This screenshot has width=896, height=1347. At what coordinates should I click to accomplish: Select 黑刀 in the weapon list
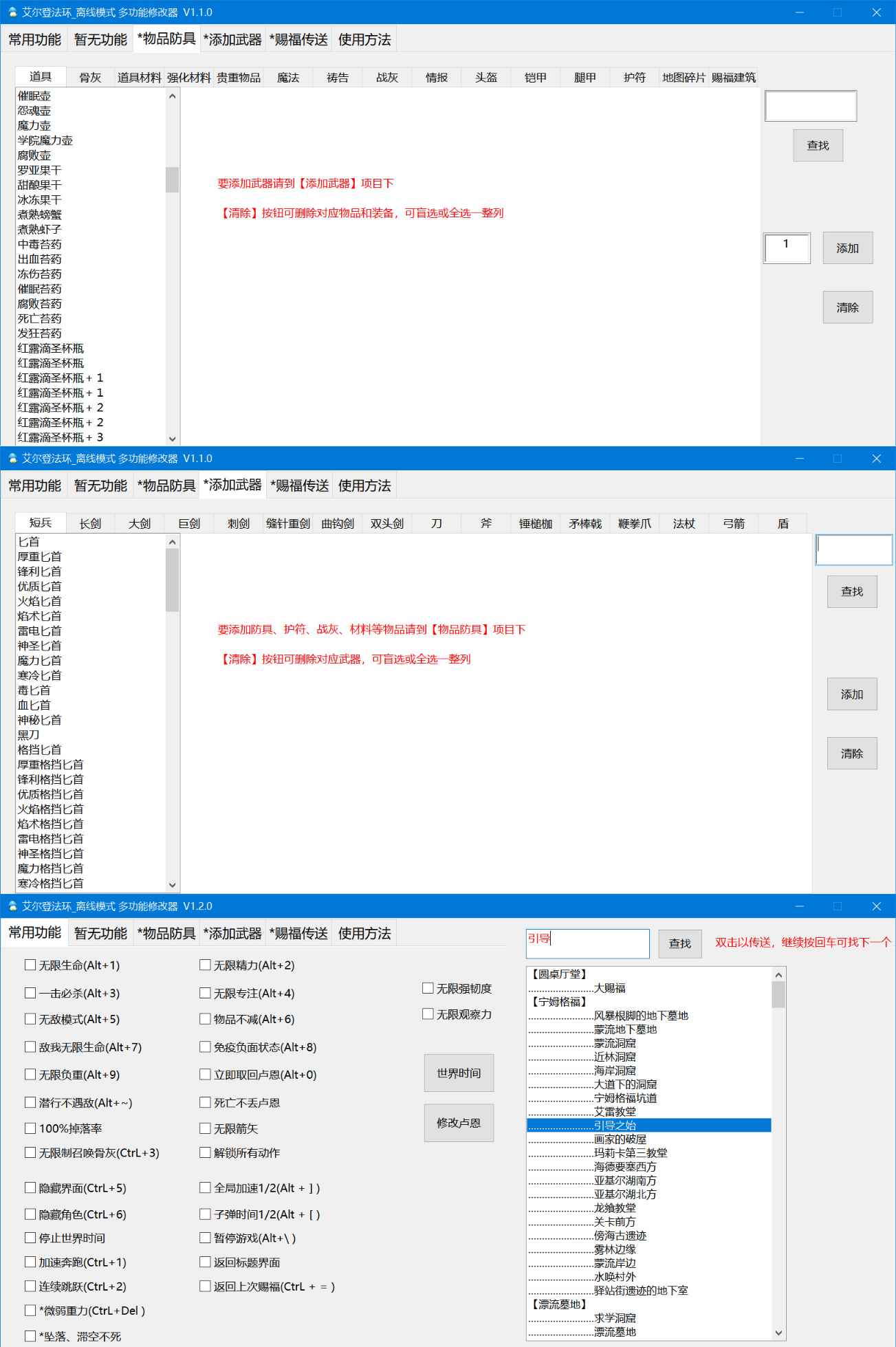[x=29, y=735]
